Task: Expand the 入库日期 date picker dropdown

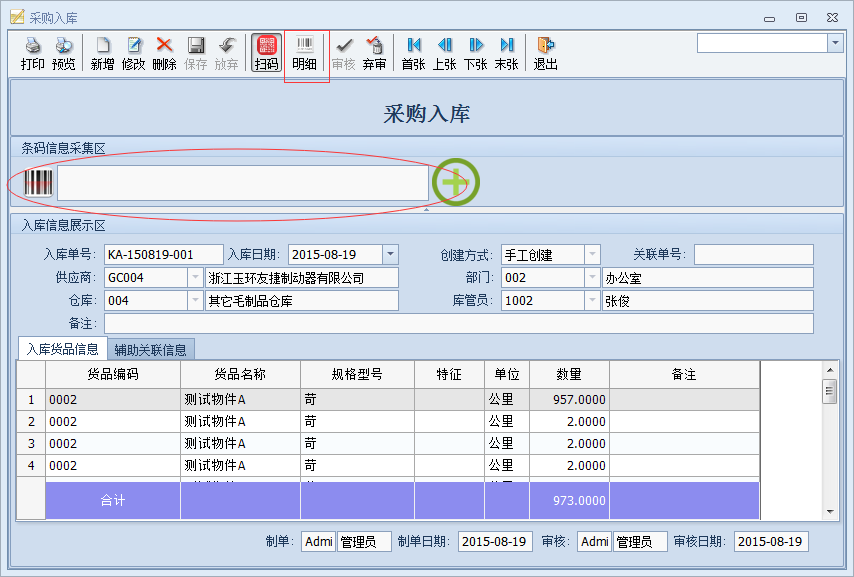Action: point(391,254)
